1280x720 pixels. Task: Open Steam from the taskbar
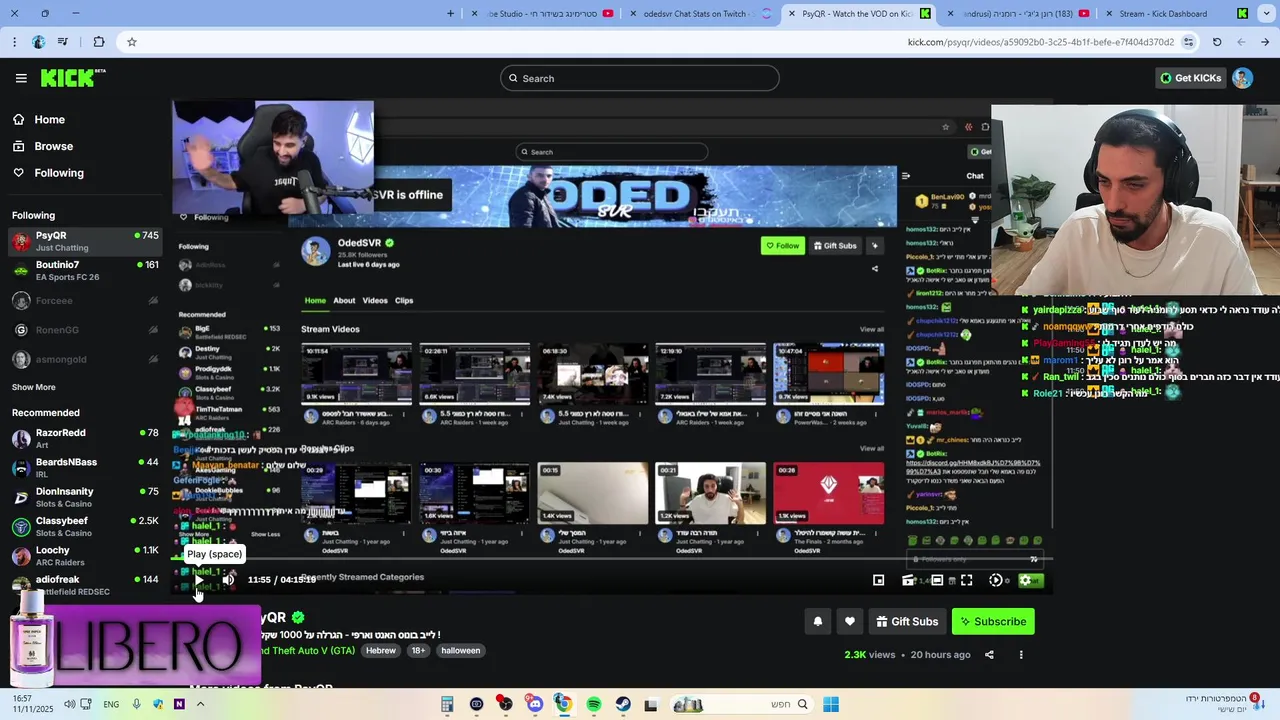point(623,704)
